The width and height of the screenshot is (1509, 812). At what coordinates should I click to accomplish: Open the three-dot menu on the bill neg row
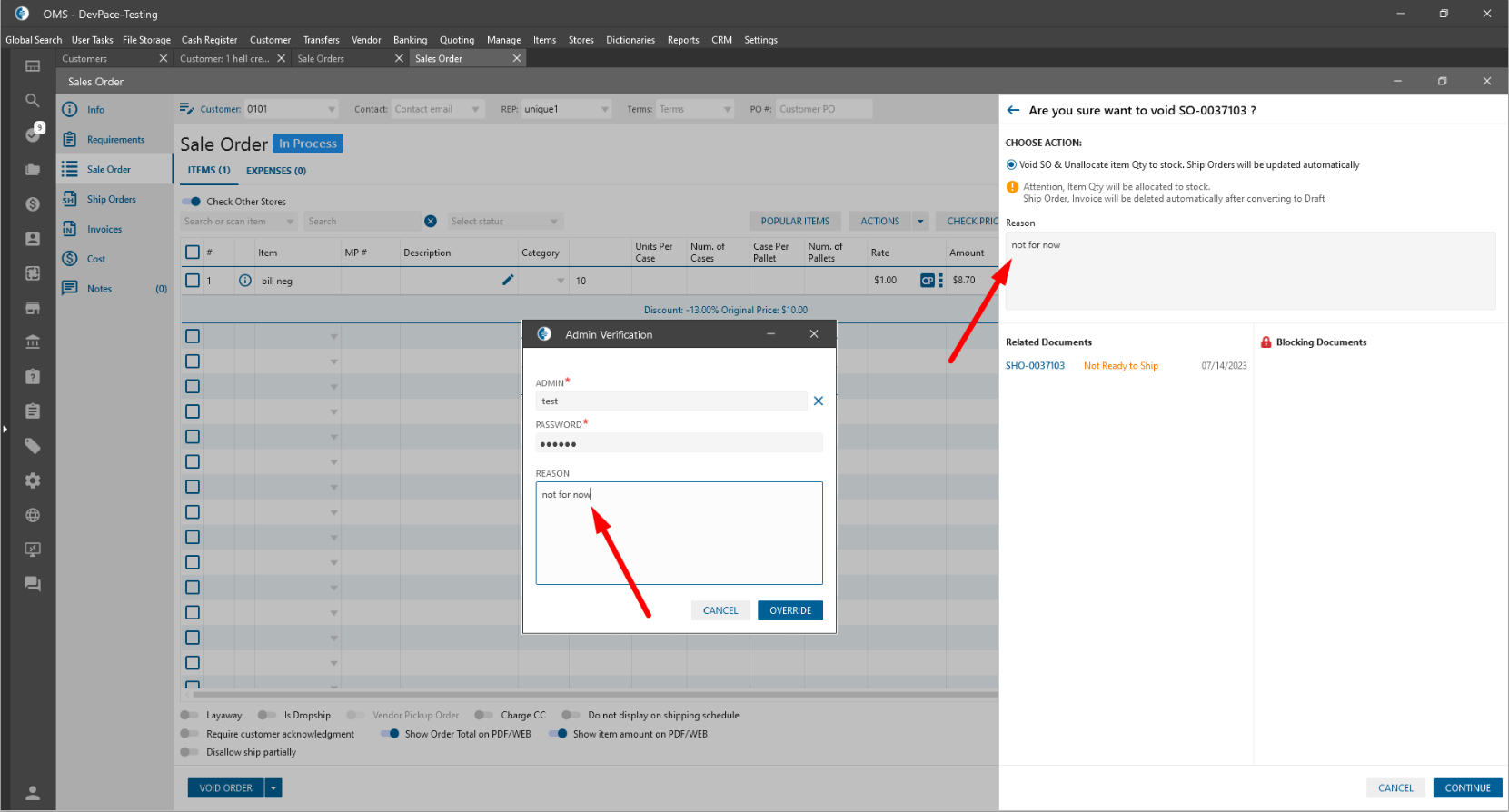pyautogui.click(x=941, y=281)
